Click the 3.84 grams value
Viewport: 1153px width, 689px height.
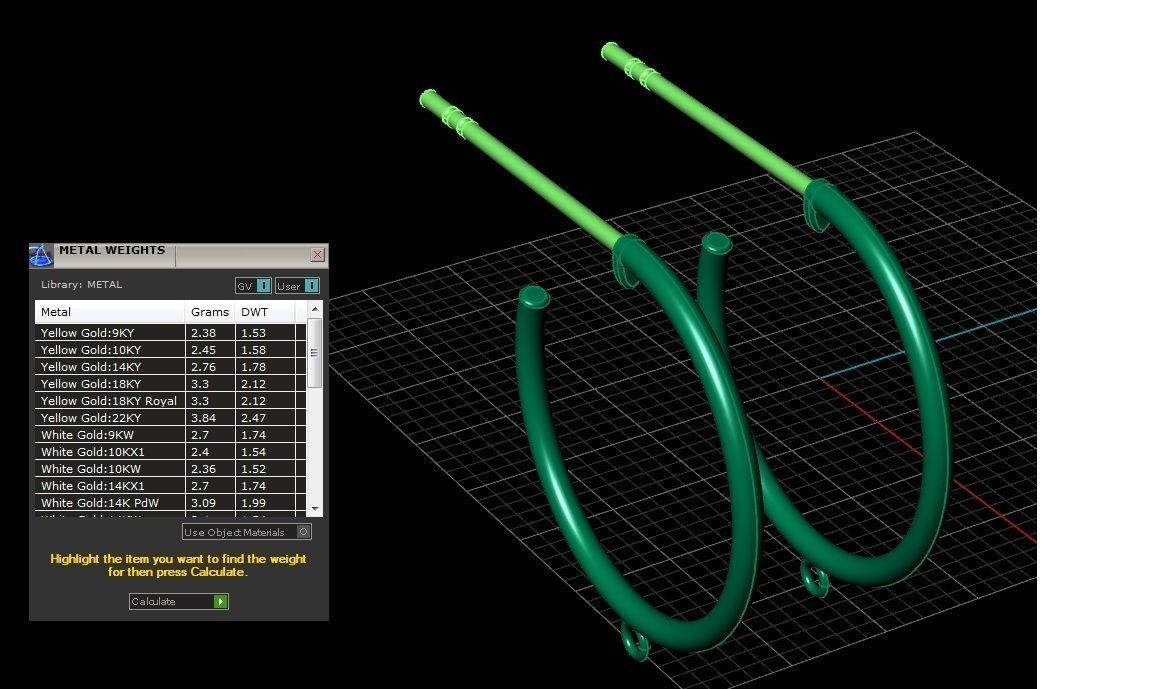click(x=203, y=417)
